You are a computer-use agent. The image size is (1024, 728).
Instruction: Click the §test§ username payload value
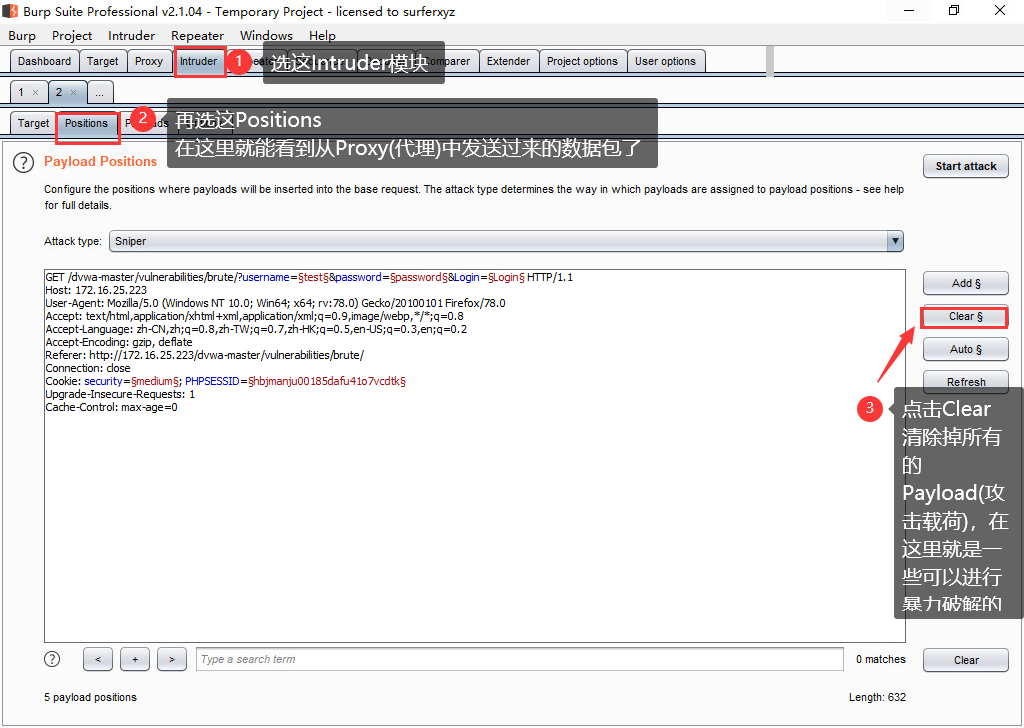pos(313,277)
